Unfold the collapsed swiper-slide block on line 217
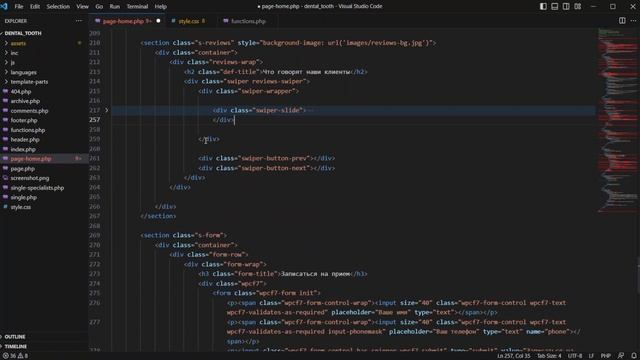 107,110
